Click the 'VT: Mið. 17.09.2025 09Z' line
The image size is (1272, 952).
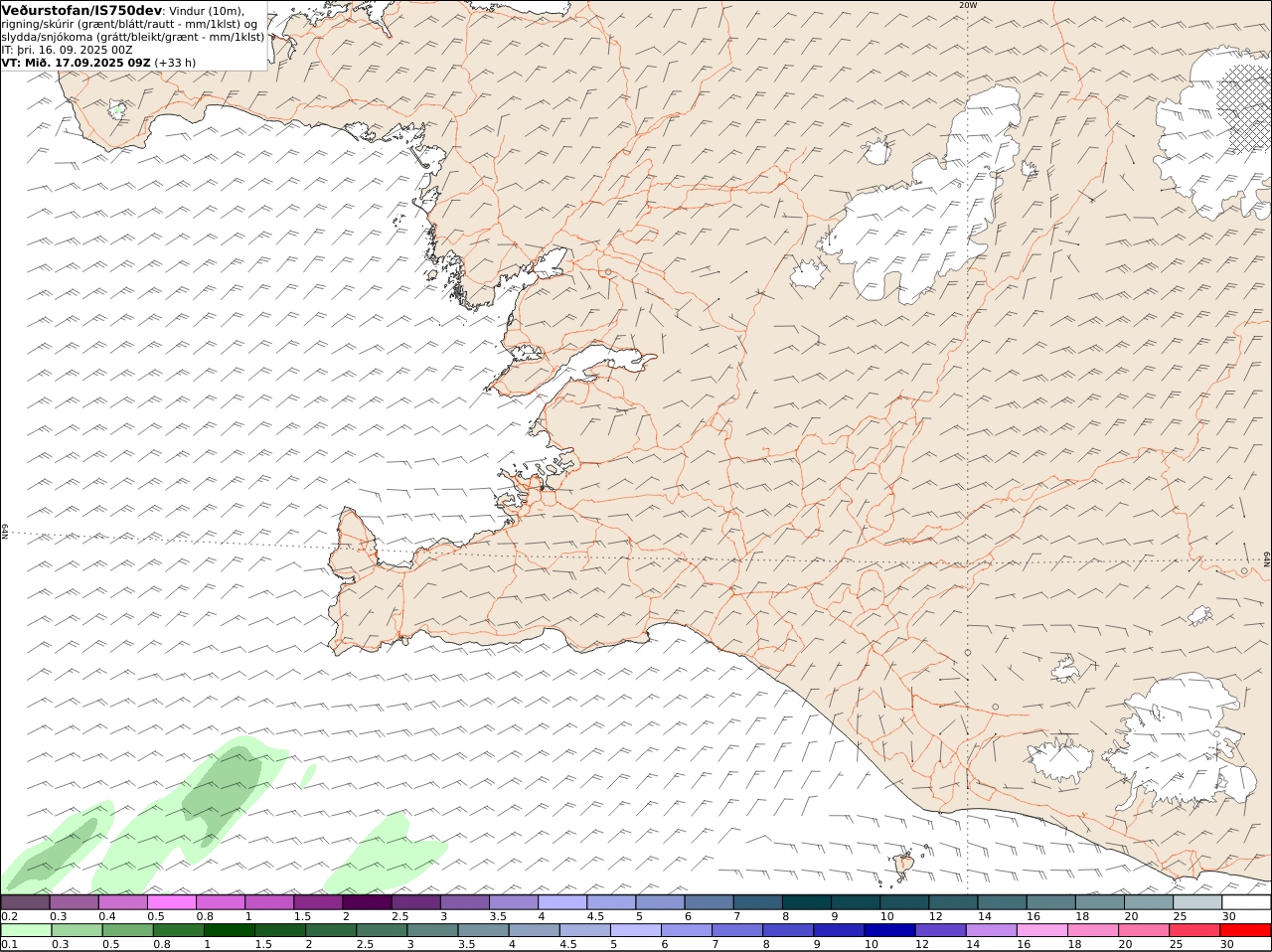click(x=77, y=63)
